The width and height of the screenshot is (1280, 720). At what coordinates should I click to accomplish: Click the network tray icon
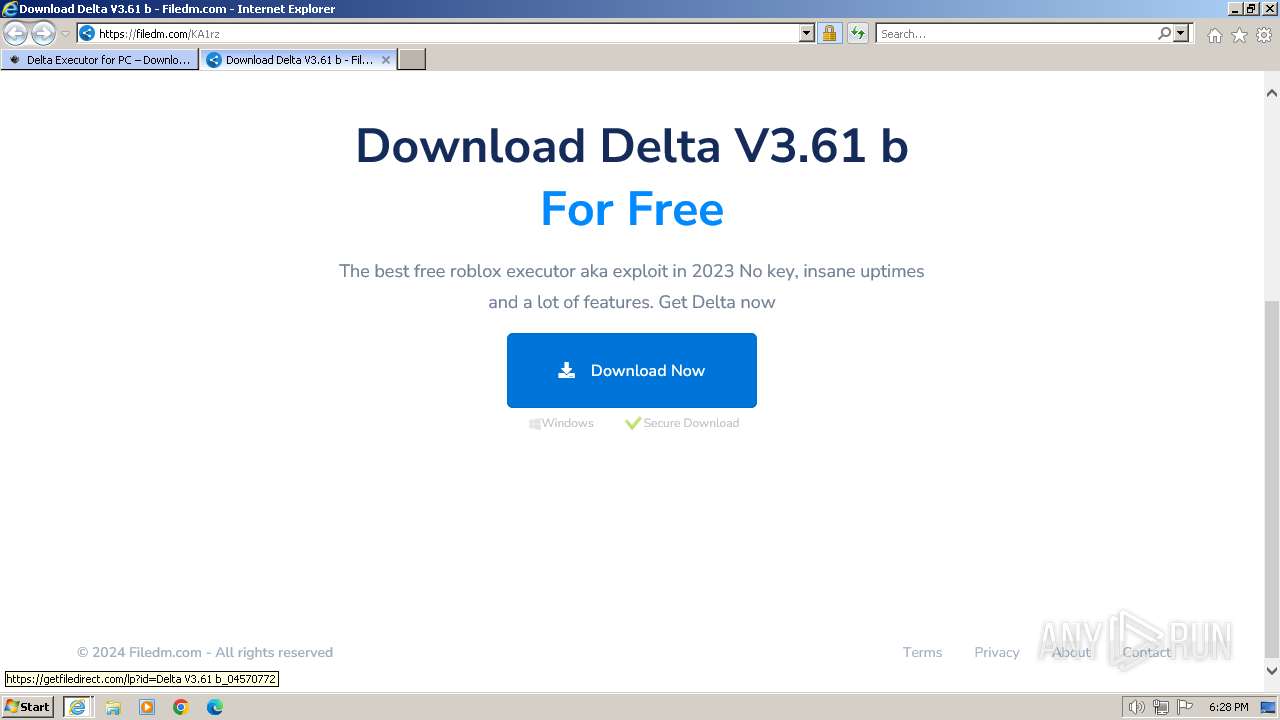(x=1161, y=707)
